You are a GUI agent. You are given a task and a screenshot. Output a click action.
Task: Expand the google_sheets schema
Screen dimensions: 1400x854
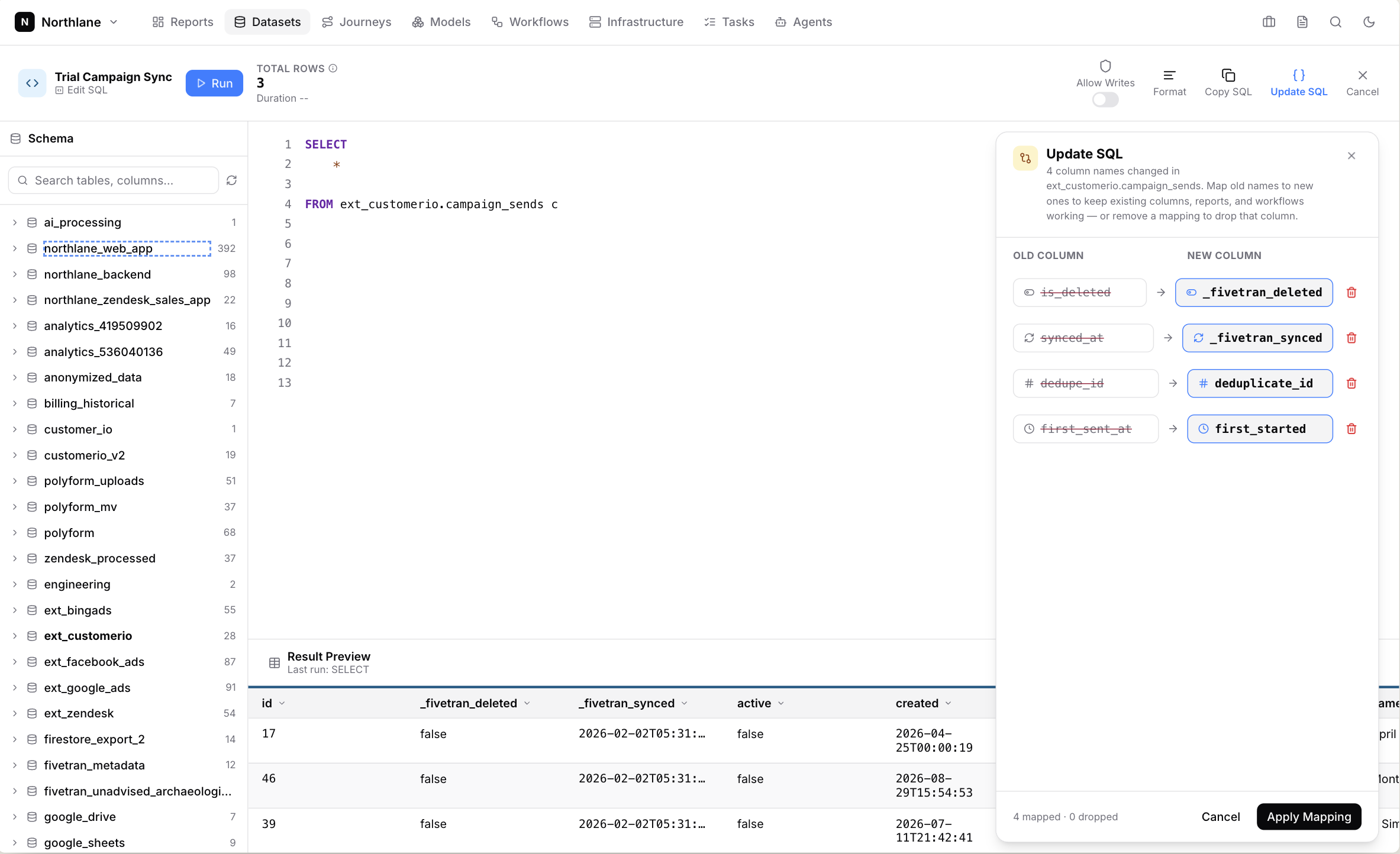click(x=15, y=843)
